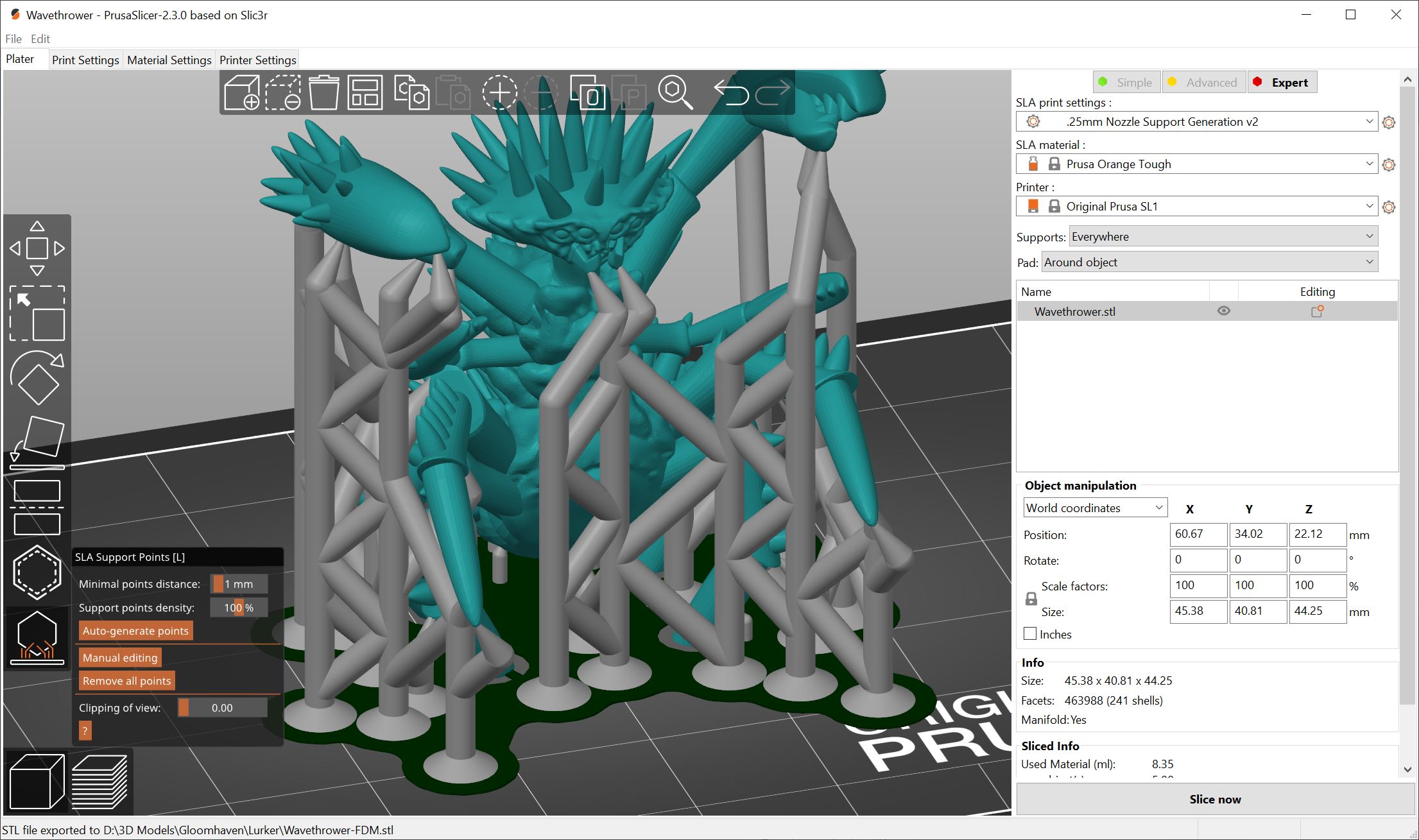
Task: Click the Add object toolbar icon
Action: pos(242,92)
